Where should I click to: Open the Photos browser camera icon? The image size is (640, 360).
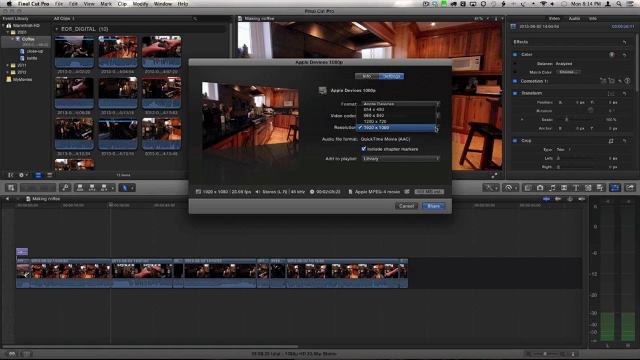540,188
